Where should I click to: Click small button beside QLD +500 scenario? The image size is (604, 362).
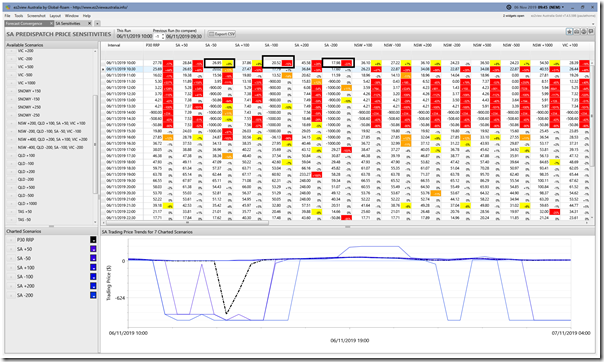point(11,188)
